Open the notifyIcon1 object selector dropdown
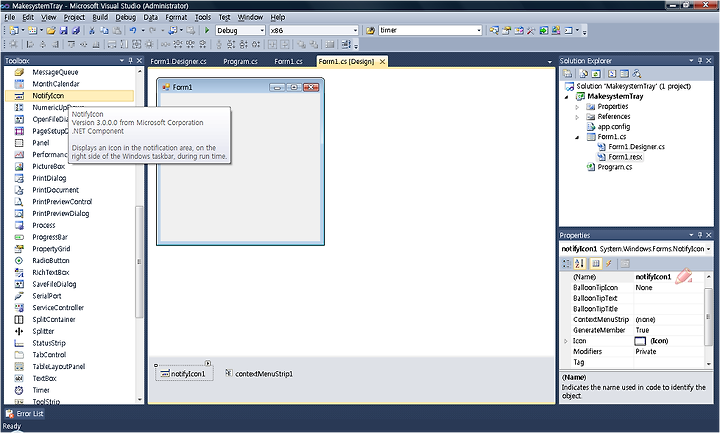Image resolution: width=720 pixels, height=433 pixels. click(x=709, y=249)
